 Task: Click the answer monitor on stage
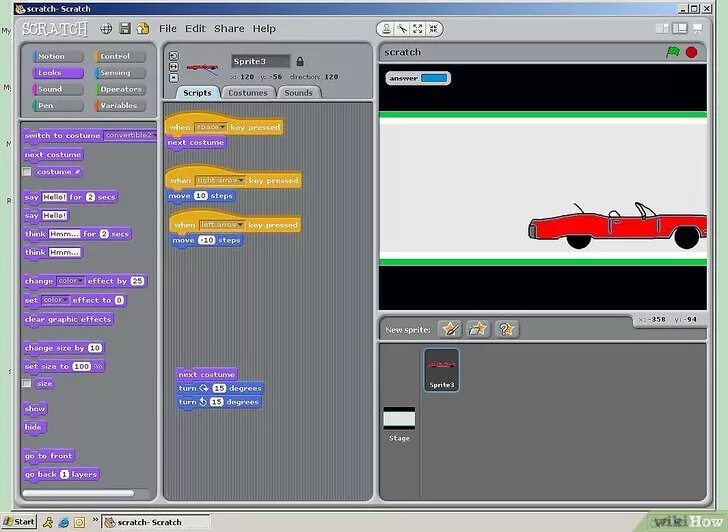click(x=417, y=78)
